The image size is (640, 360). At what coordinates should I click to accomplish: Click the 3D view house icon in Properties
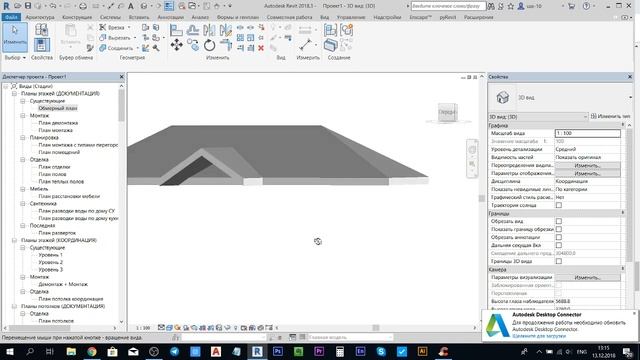click(x=502, y=98)
